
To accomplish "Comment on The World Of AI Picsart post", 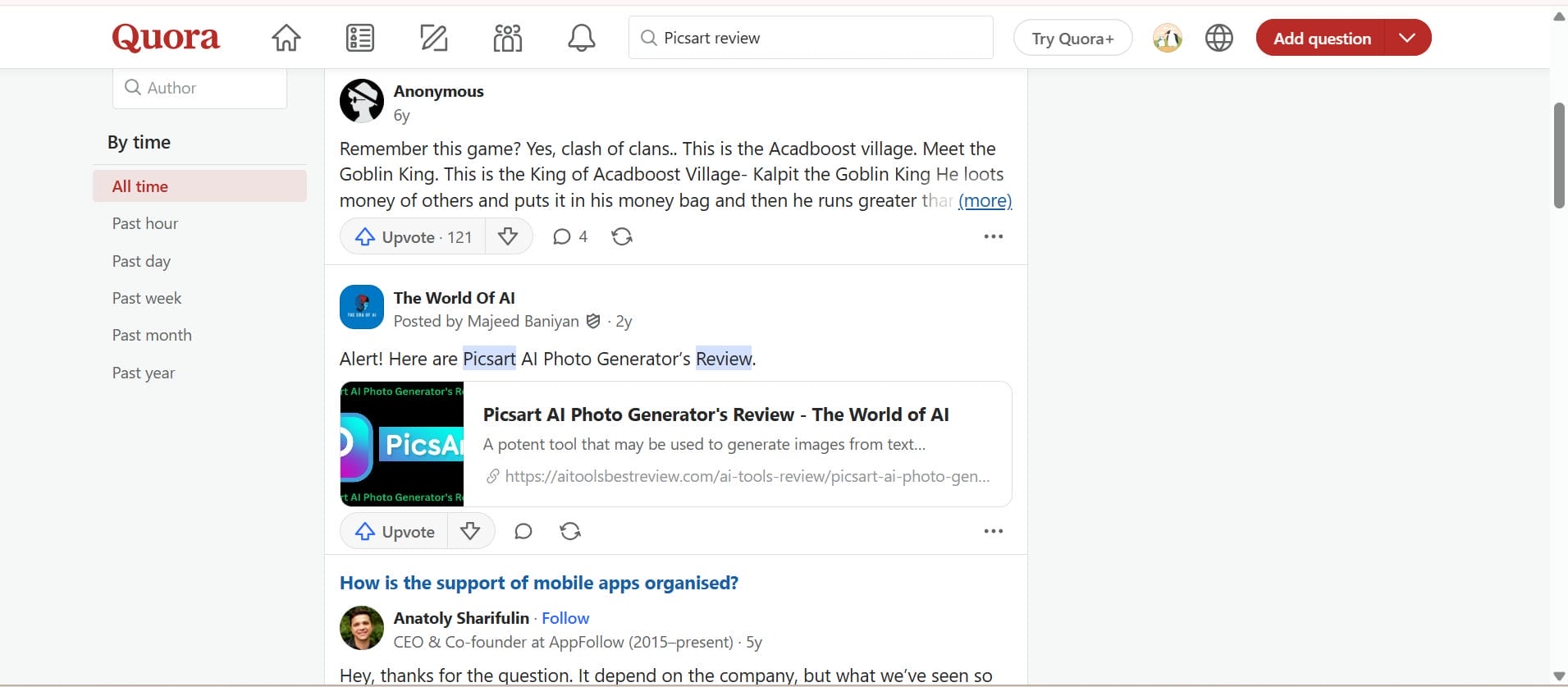I will click(x=523, y=531).
